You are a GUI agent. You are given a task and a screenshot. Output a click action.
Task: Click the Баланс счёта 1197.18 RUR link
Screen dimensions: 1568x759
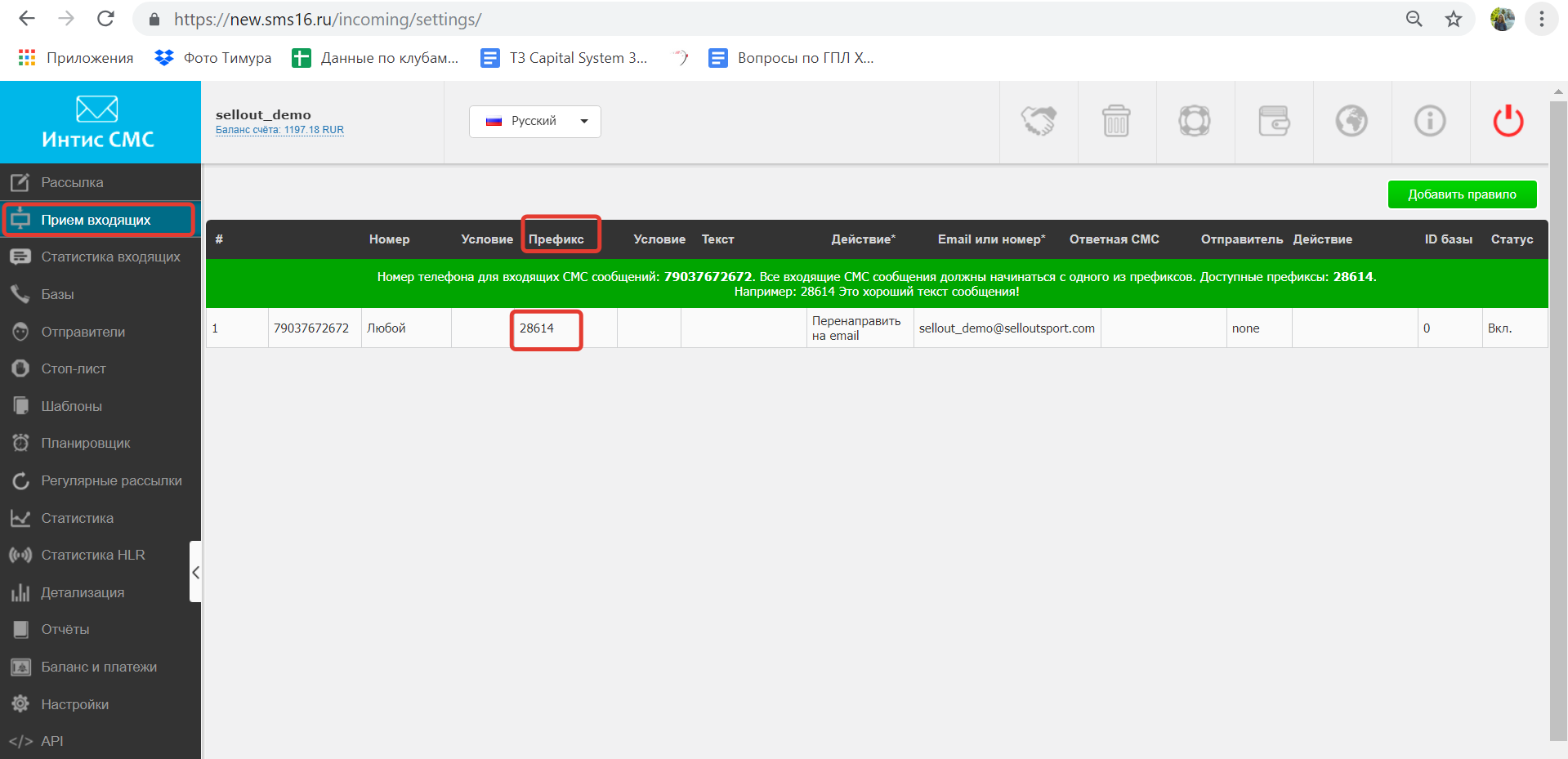pos(279,130)
